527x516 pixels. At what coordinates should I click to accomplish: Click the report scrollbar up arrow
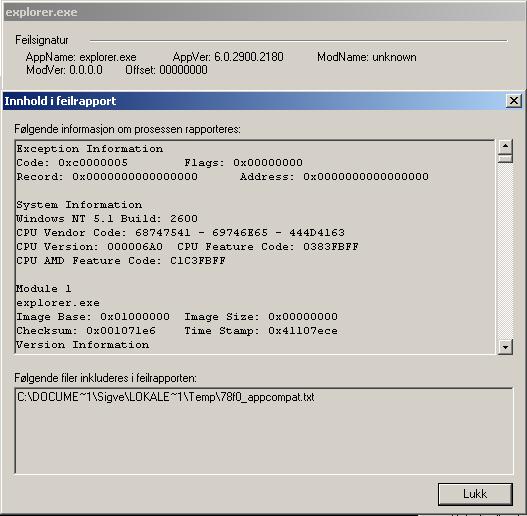pyautogui.click(x=505, y=147)
